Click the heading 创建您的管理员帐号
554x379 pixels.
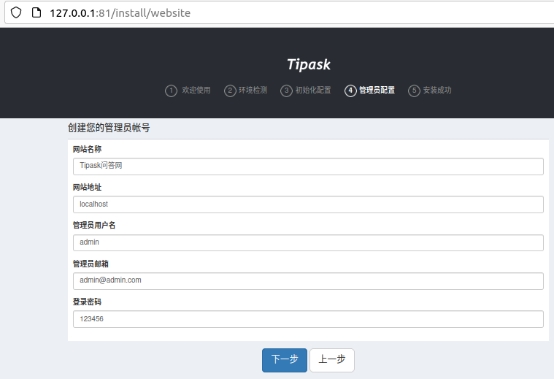[109, 128]
